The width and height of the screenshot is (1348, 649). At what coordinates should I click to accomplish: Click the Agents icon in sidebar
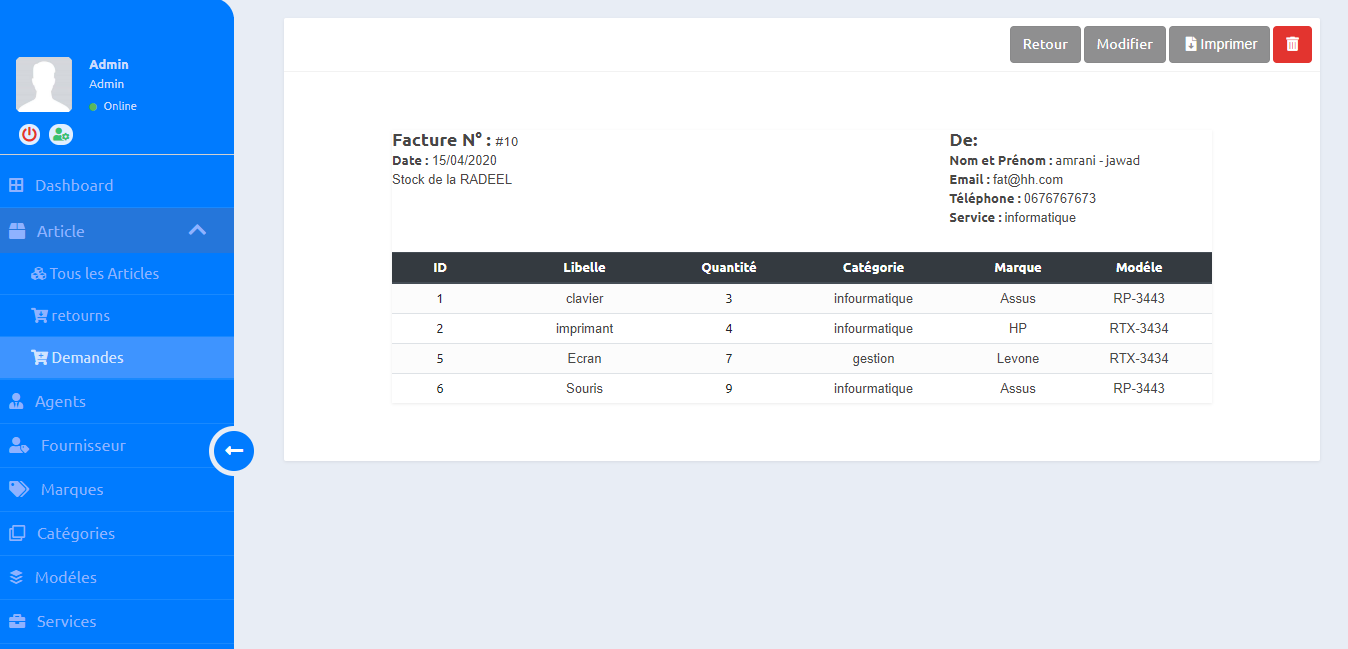coord(16,401)
